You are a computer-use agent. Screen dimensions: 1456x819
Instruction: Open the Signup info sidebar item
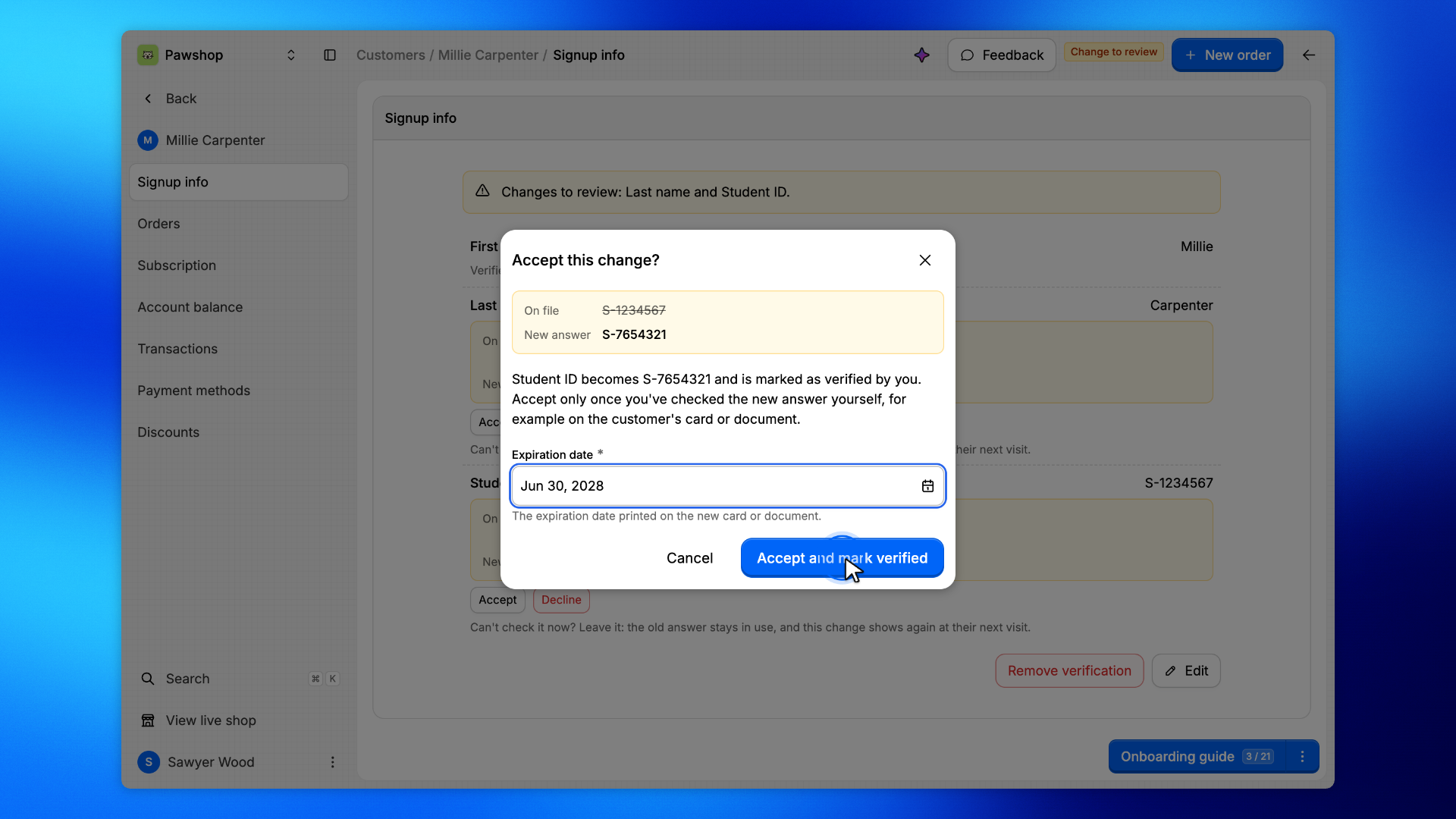[238, 182]
